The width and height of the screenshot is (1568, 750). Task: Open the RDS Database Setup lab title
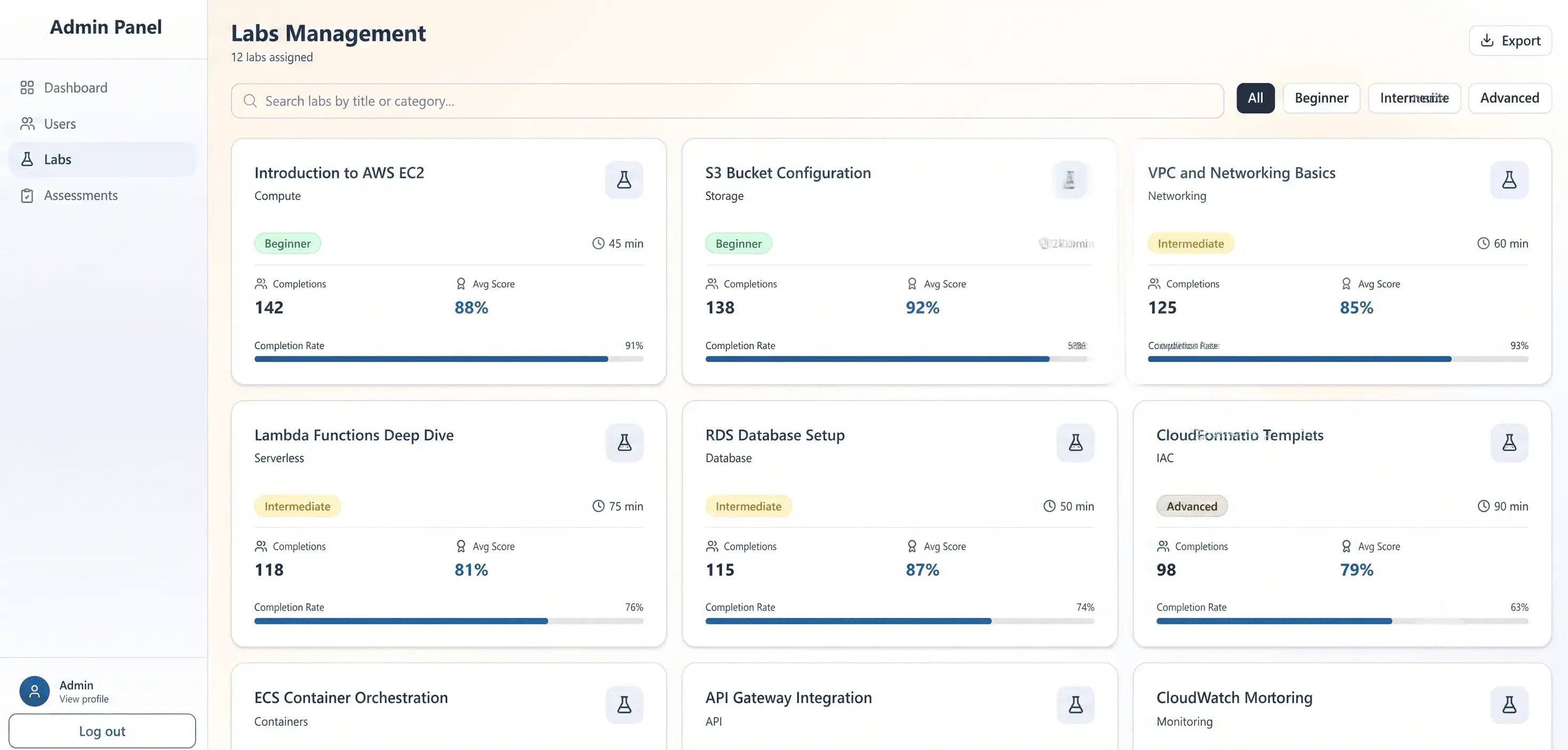[x=775, y=435]
